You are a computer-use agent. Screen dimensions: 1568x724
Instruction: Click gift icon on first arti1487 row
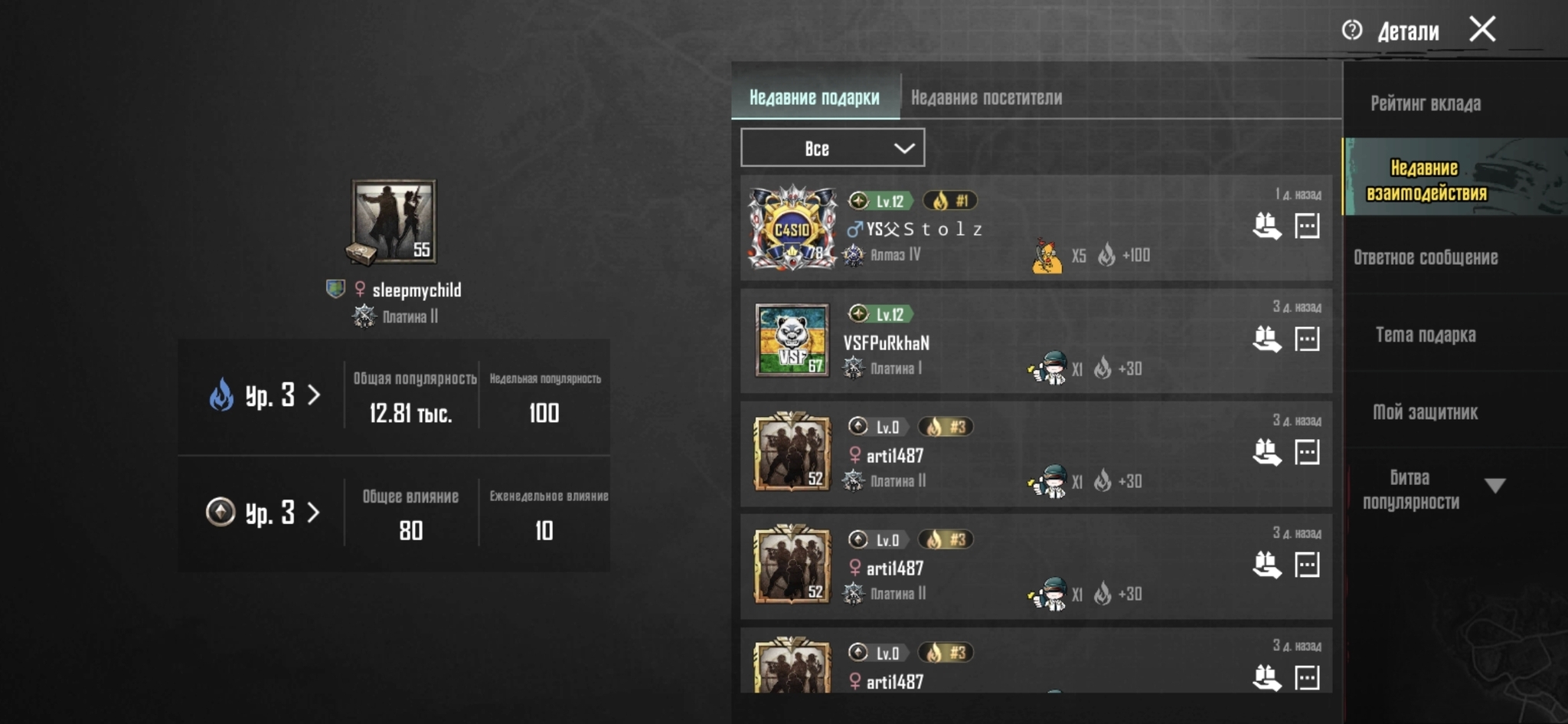1266,452
